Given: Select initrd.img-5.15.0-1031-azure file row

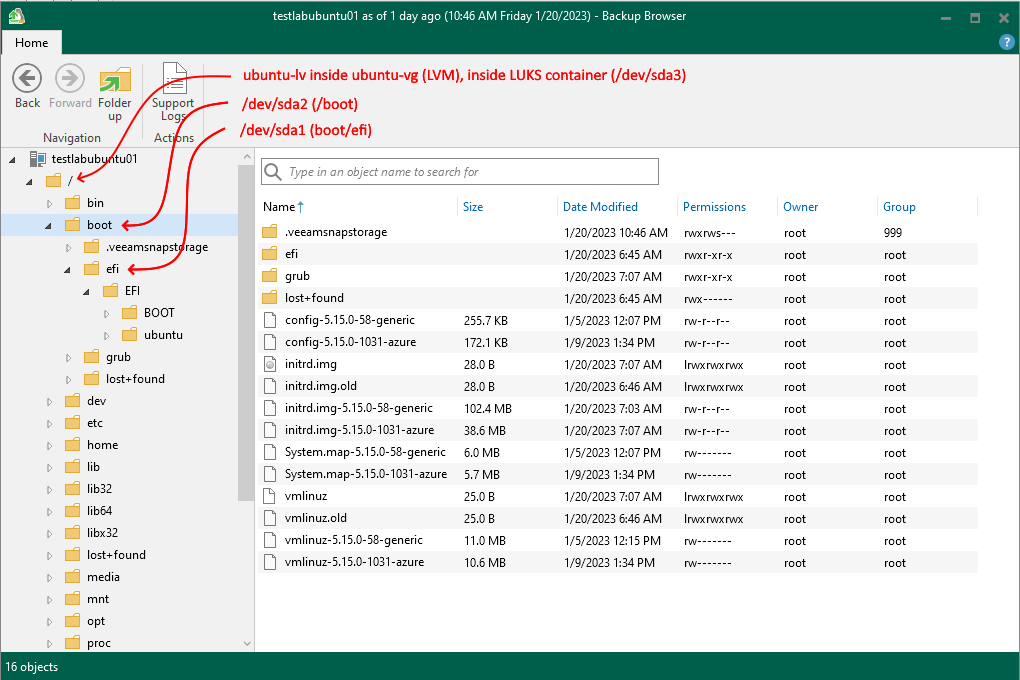Looking at the screenshot, I should [618, 431].
